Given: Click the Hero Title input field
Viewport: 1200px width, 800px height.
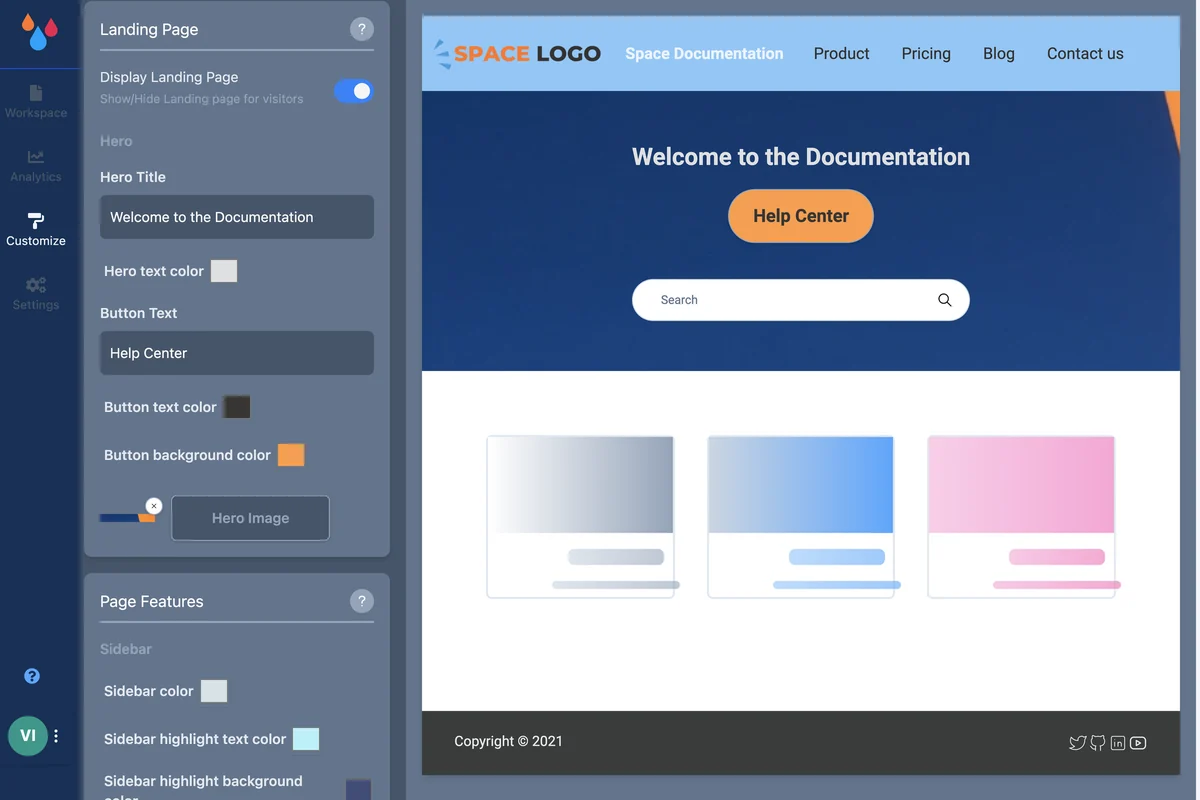Looking at the screenshot, I should (237, 217).
